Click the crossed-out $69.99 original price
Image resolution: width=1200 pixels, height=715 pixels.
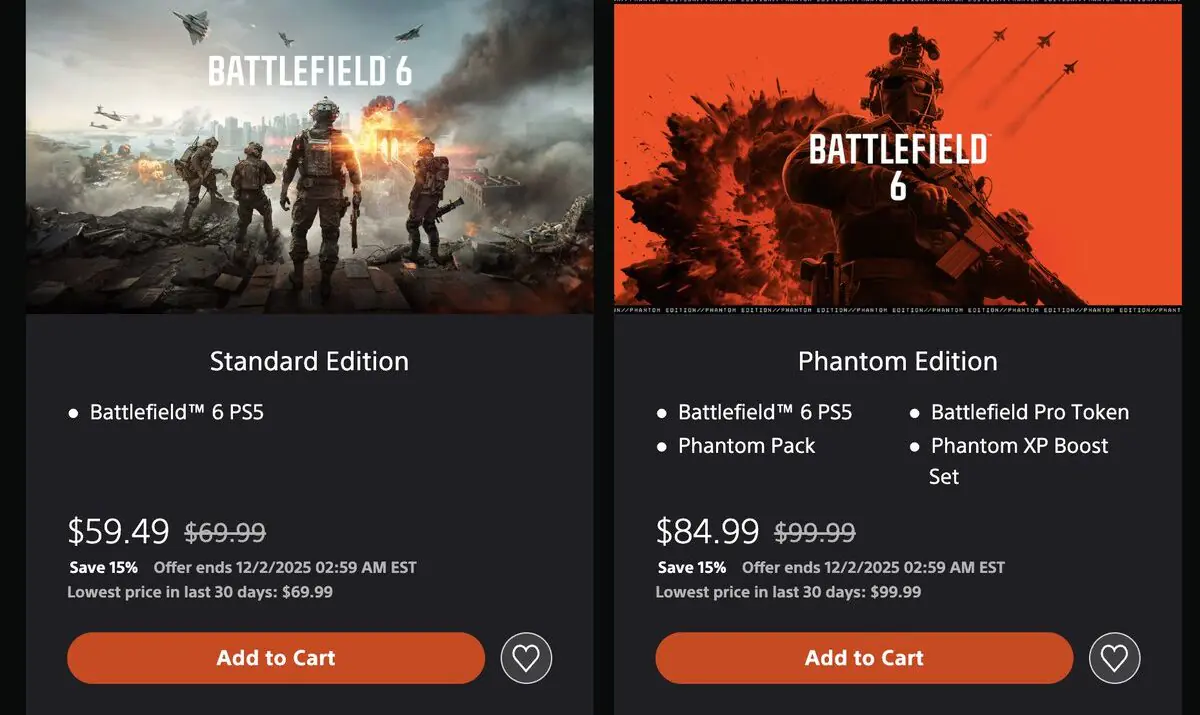click(x=226, y=531)
